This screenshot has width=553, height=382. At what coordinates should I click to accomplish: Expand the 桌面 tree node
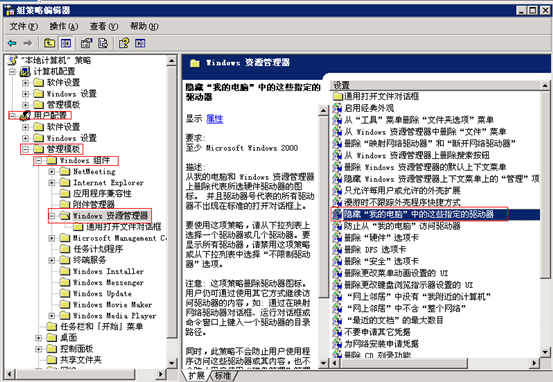coord(38,338)
